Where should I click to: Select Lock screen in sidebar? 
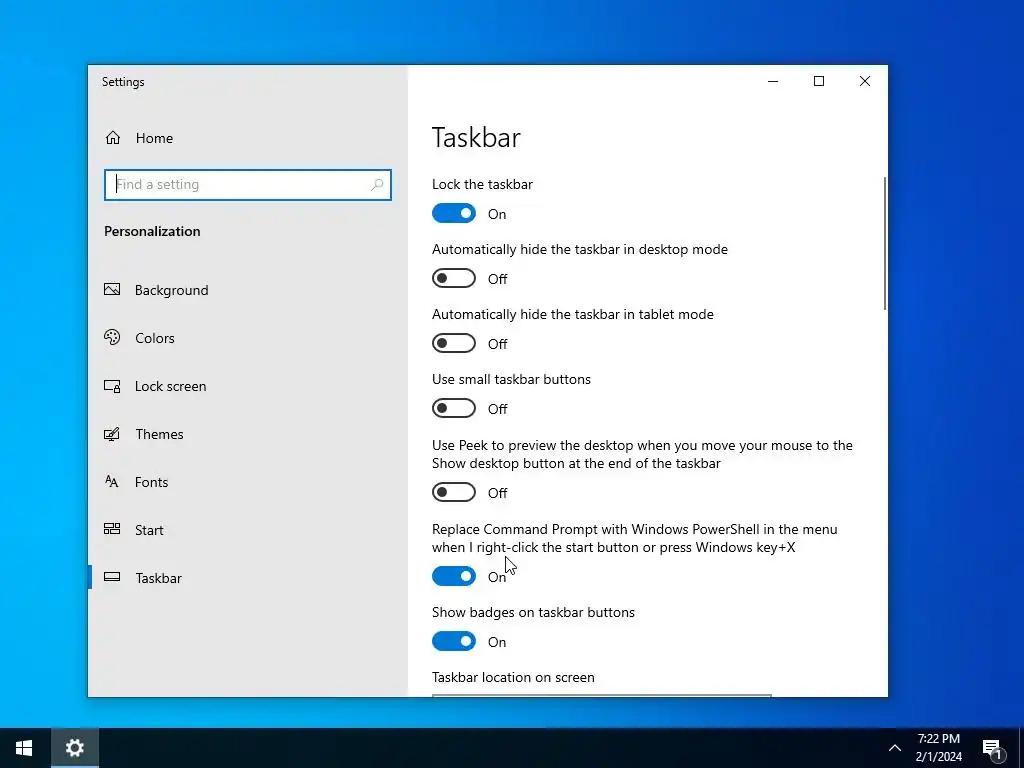tap(248, 386)
